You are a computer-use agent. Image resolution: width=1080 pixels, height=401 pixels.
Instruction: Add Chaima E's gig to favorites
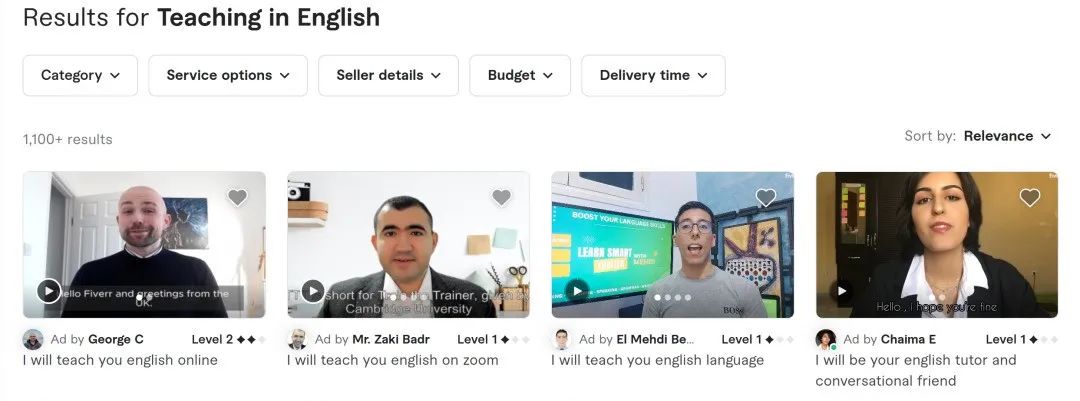1030,198
